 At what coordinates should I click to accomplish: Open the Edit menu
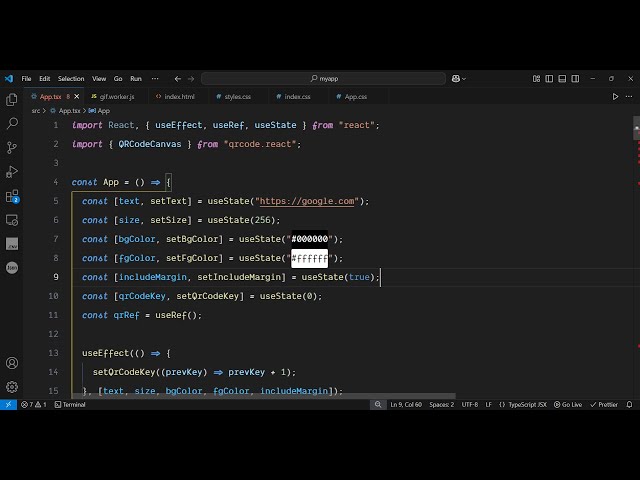click(44, 78)
